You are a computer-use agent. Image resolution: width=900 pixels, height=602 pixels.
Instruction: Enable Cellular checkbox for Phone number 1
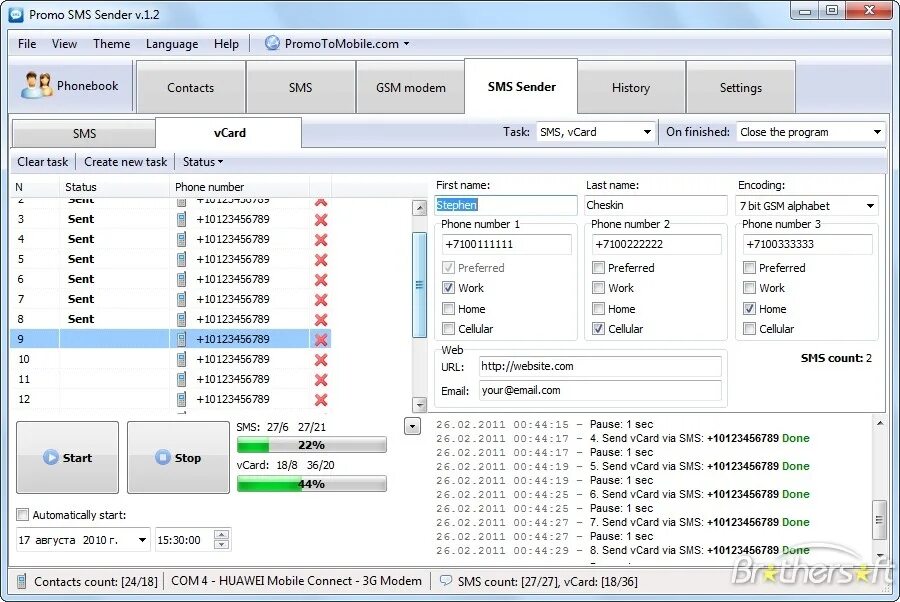(448, 329)
